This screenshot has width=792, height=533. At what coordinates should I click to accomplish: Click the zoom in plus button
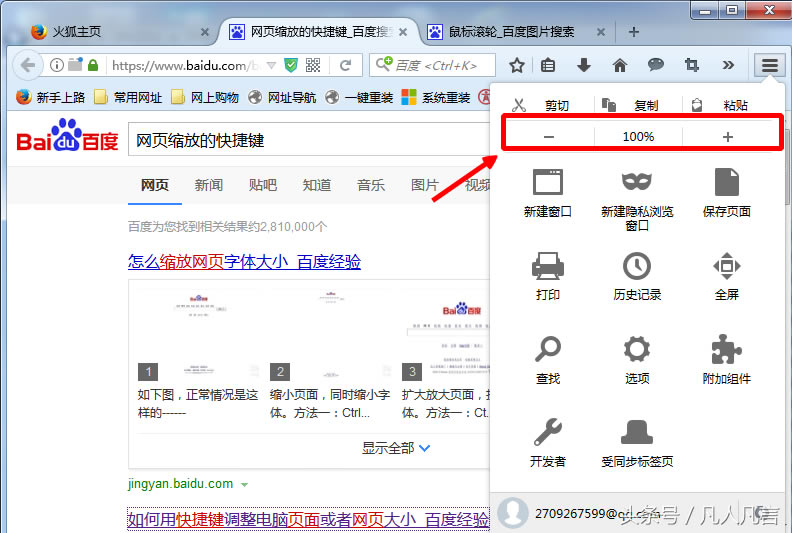coord(727,137)
